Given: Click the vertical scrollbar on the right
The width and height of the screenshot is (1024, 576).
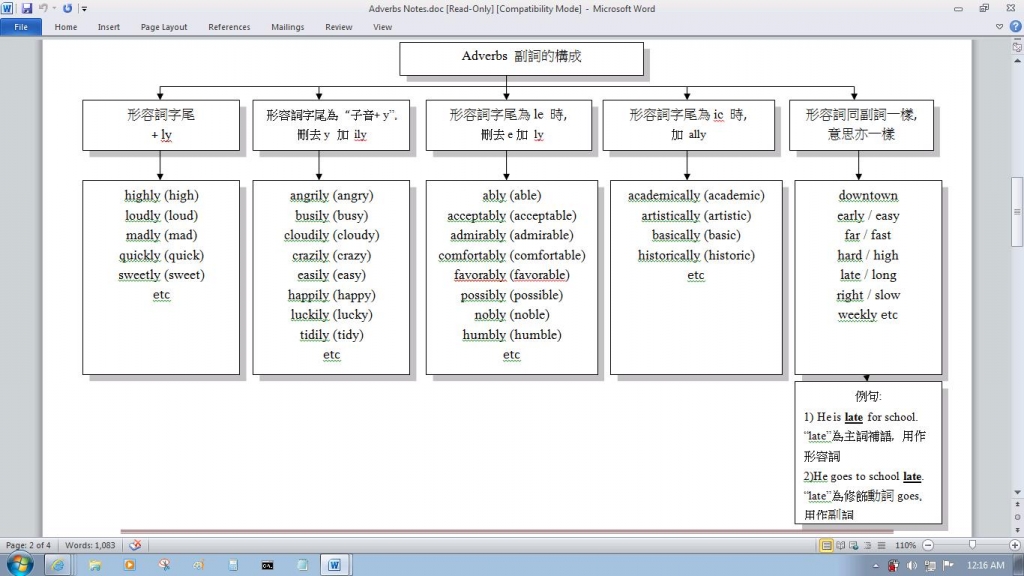Looking at the screenshot, I should pyautogui.click(x=1017, y=200).
